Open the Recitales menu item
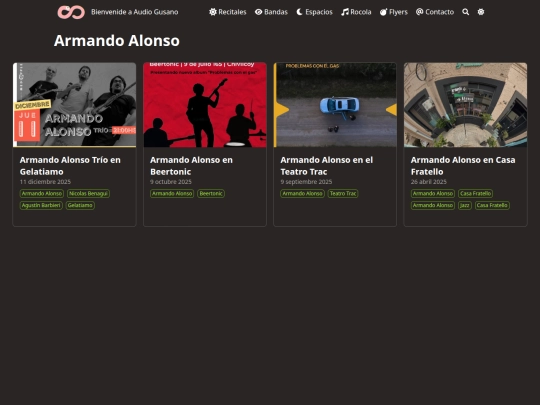 [x=228, y=12]
